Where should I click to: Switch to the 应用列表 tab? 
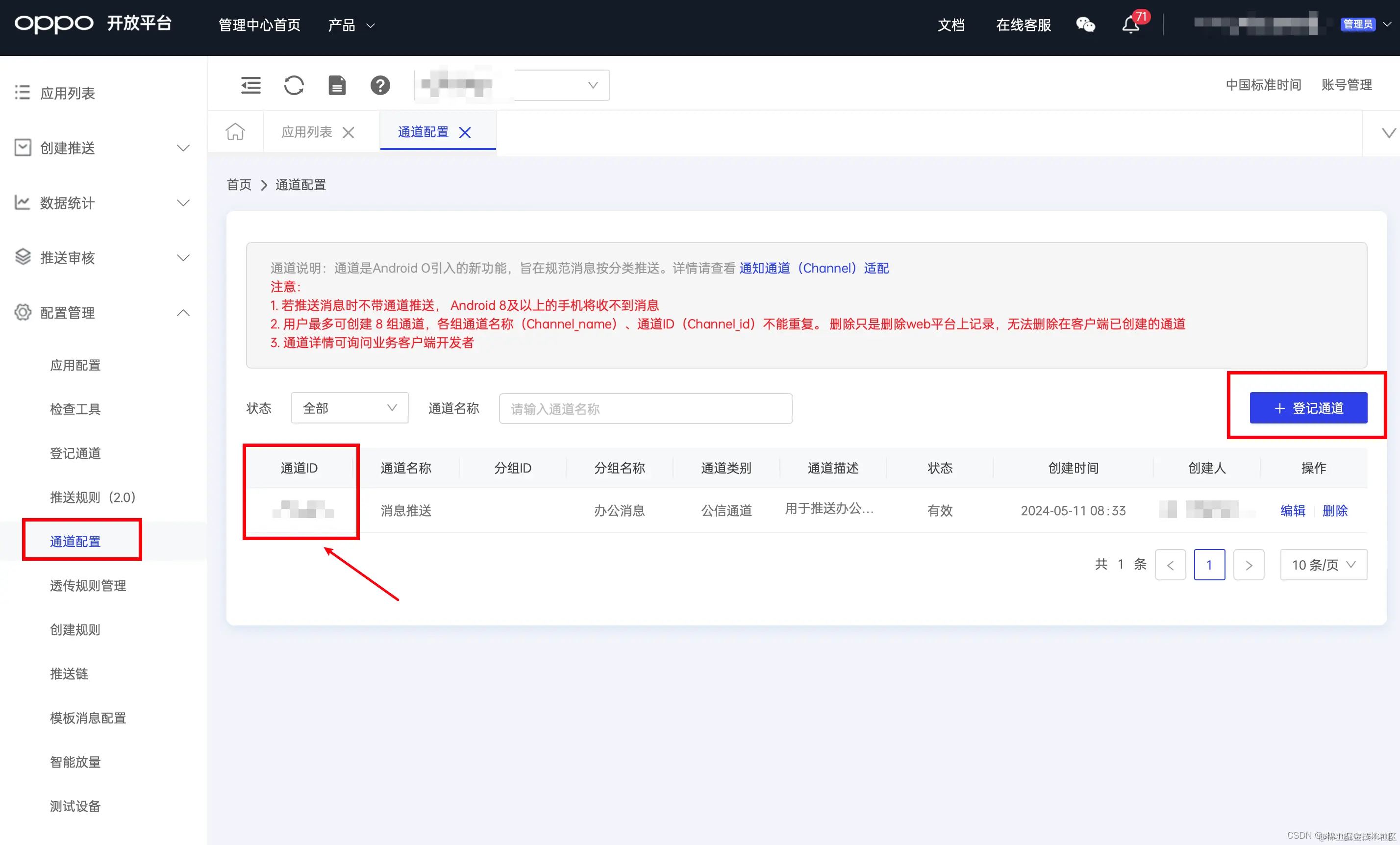pos(306,131)
